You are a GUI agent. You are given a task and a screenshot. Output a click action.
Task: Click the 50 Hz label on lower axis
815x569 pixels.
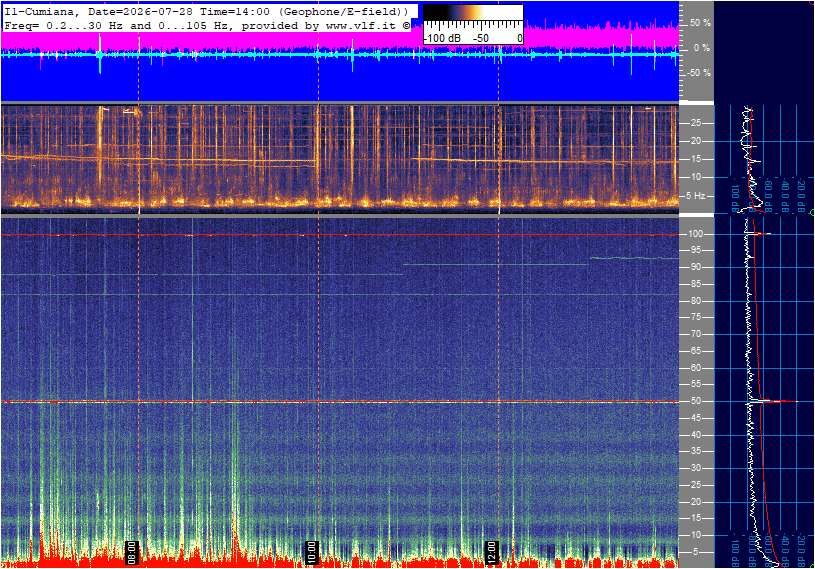(x=696, y=401)
